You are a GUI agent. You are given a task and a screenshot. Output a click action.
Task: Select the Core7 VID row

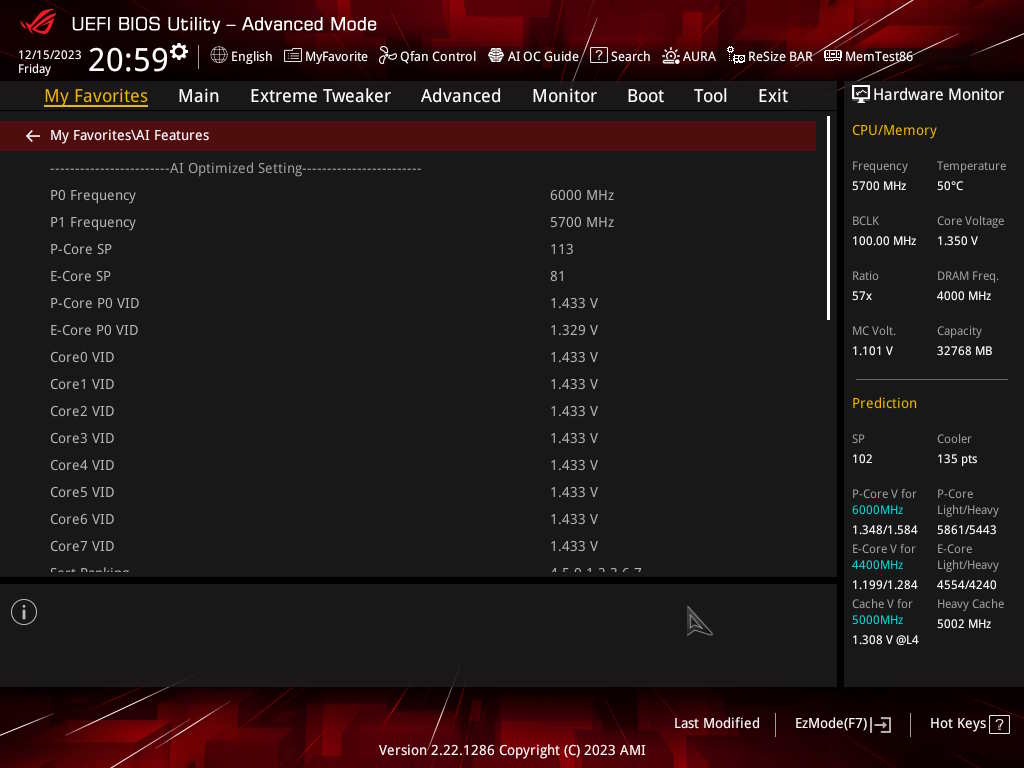click(x=408, y=546)
